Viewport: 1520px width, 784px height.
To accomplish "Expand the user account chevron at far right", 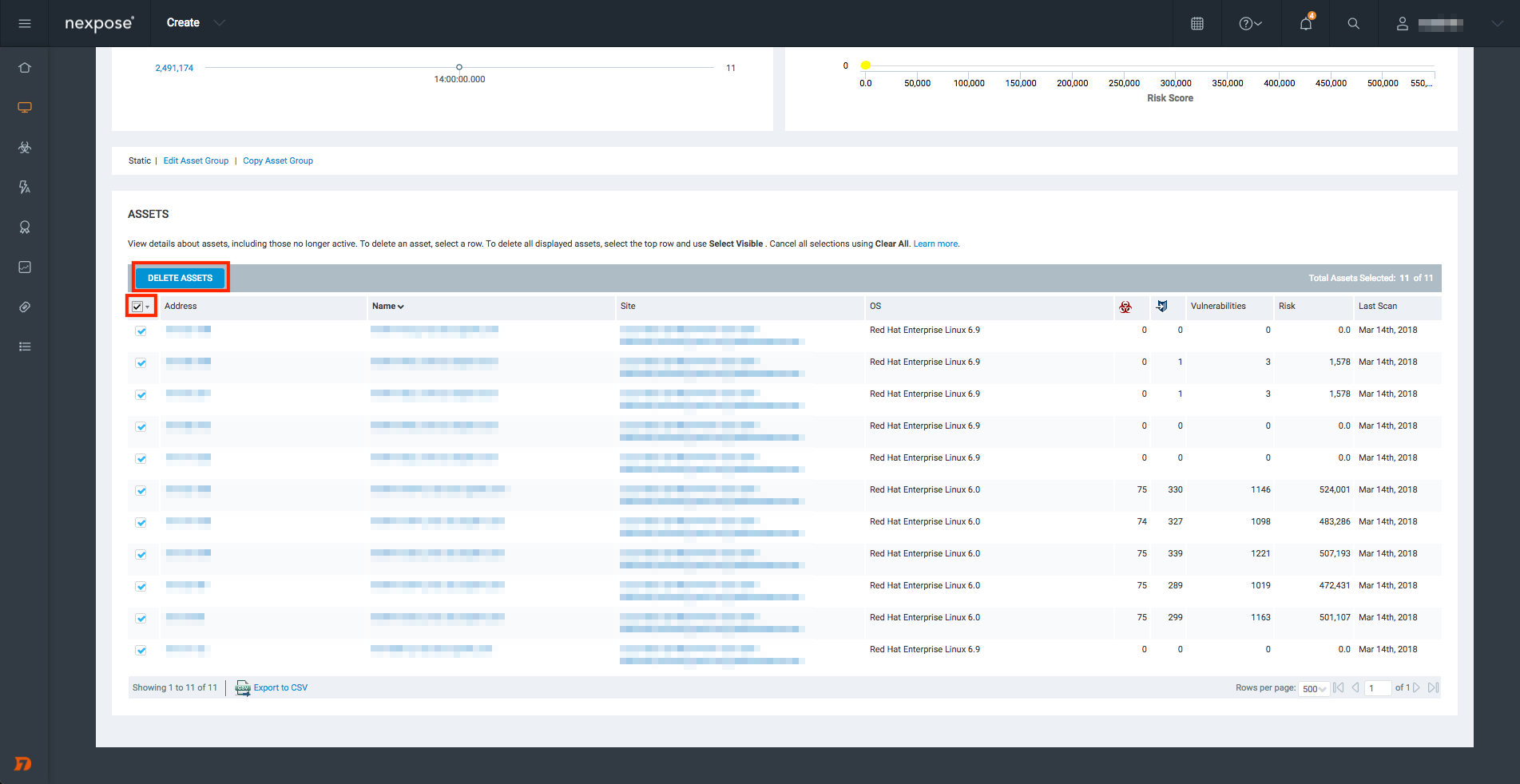I will (1497, 23).
